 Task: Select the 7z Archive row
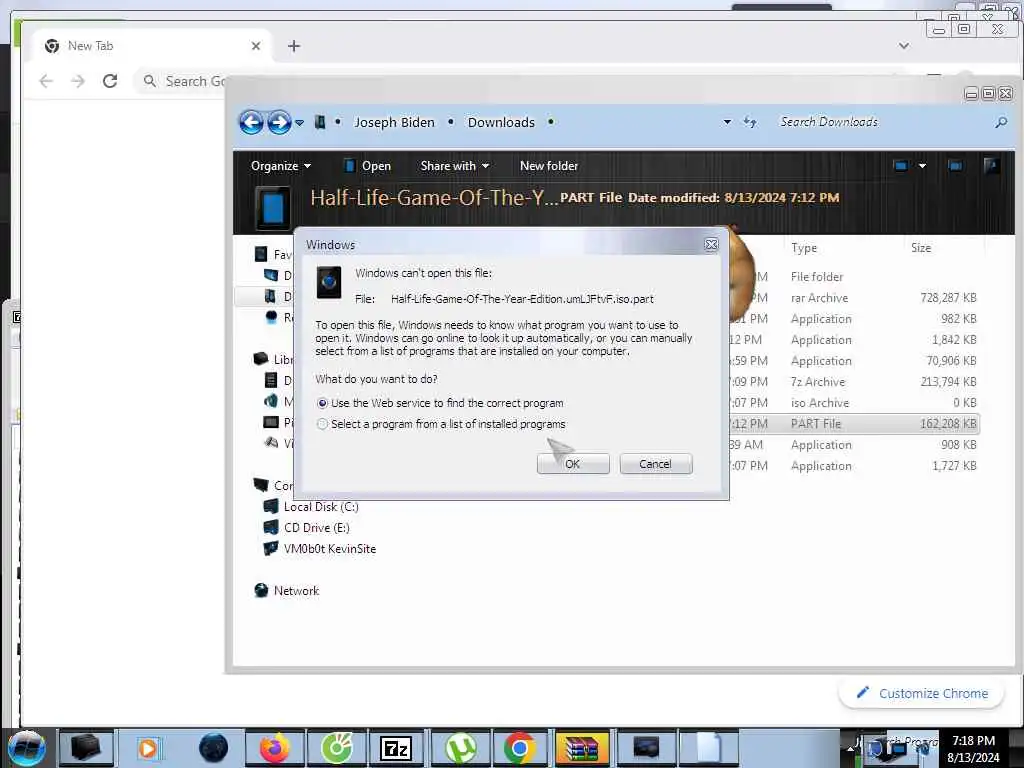[854, 382]
